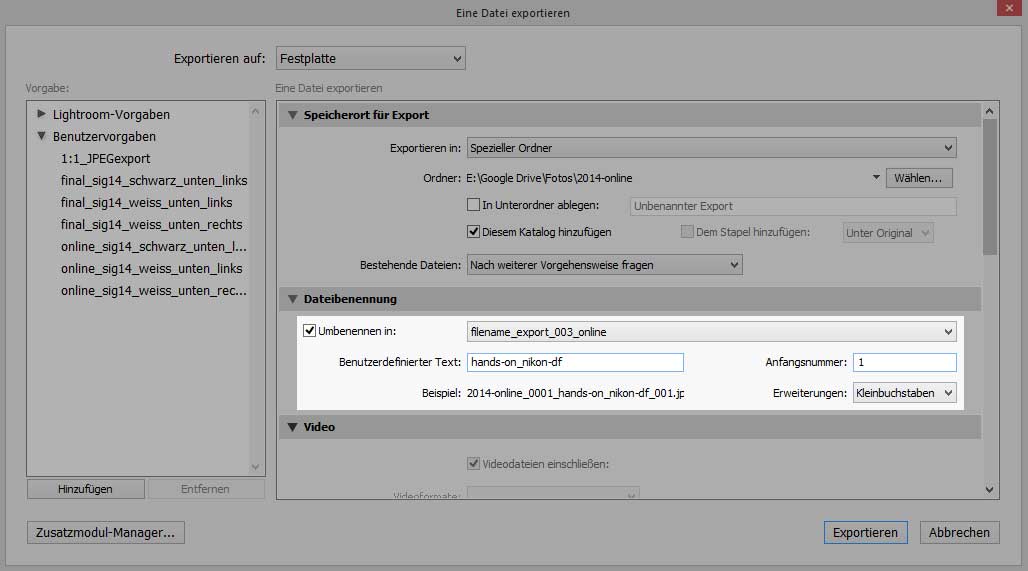Open the Exportieren auf dropdown

coord(369,59)
